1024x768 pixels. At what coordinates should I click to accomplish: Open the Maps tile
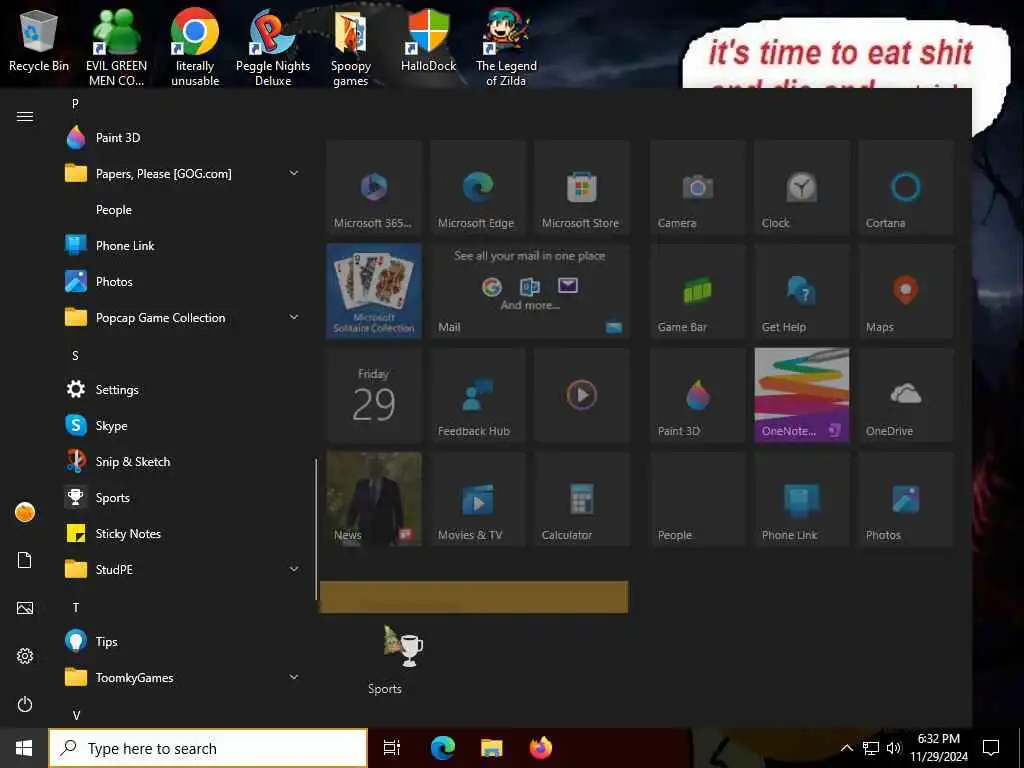pyautogui.click(x=906, y=291)
